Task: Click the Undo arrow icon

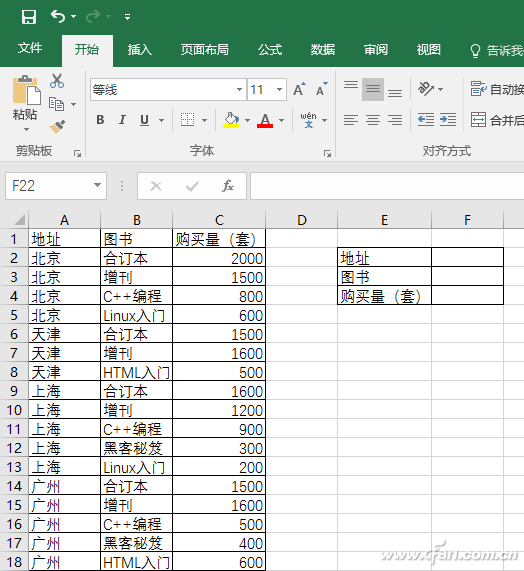Action: coord(58,16)
